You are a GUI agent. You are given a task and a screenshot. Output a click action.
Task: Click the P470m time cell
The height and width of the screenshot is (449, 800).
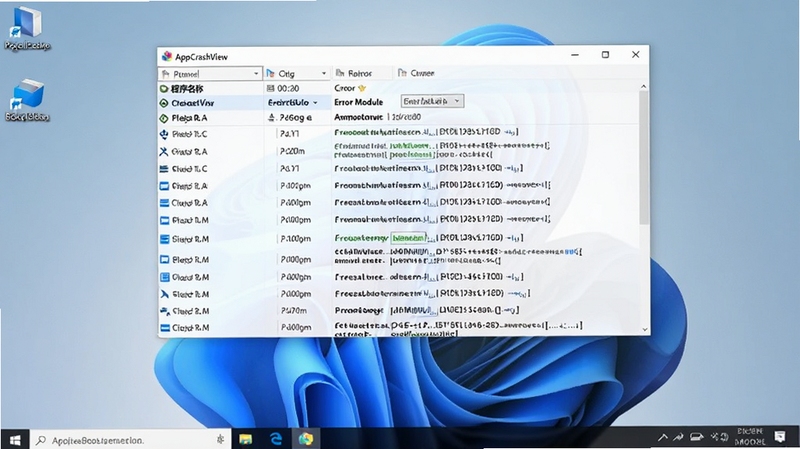click(293, 311)
